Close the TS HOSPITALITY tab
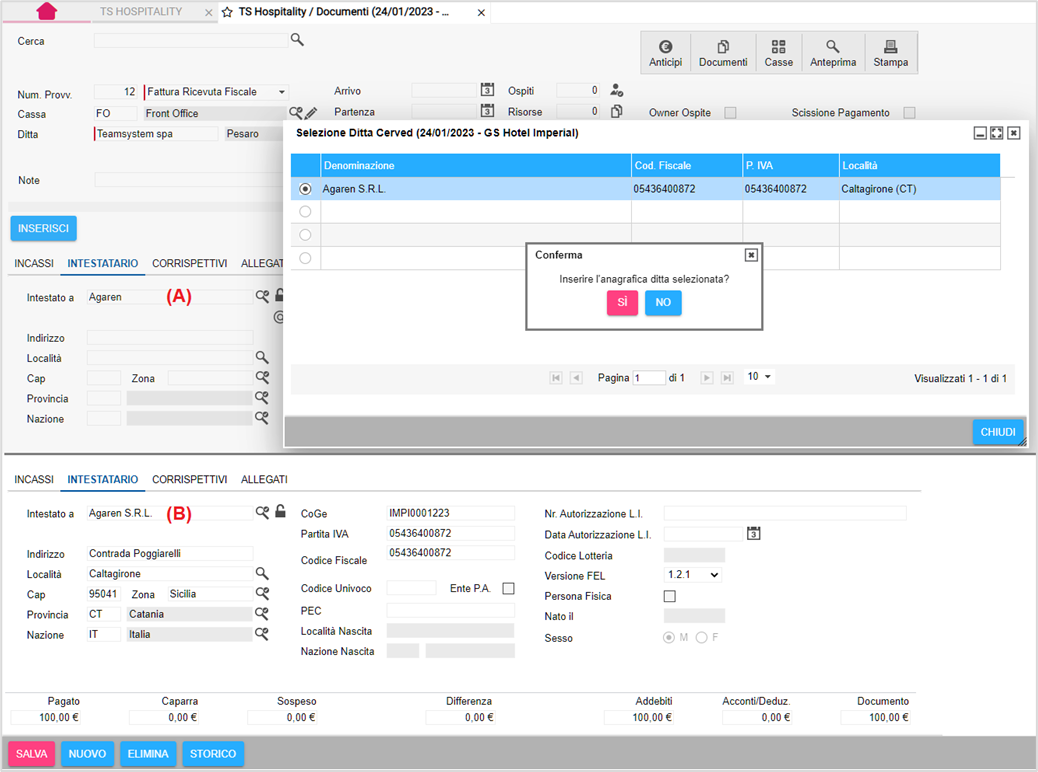 click(x=209, y=13)
